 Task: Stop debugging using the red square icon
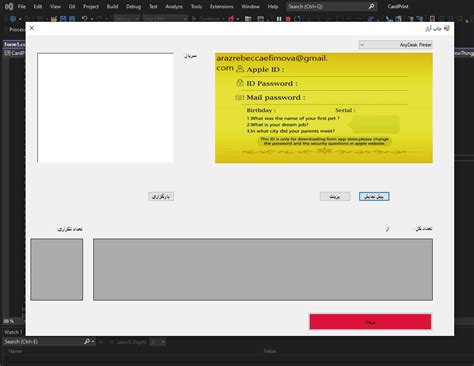pyautogui.click(x=288, y=19)
